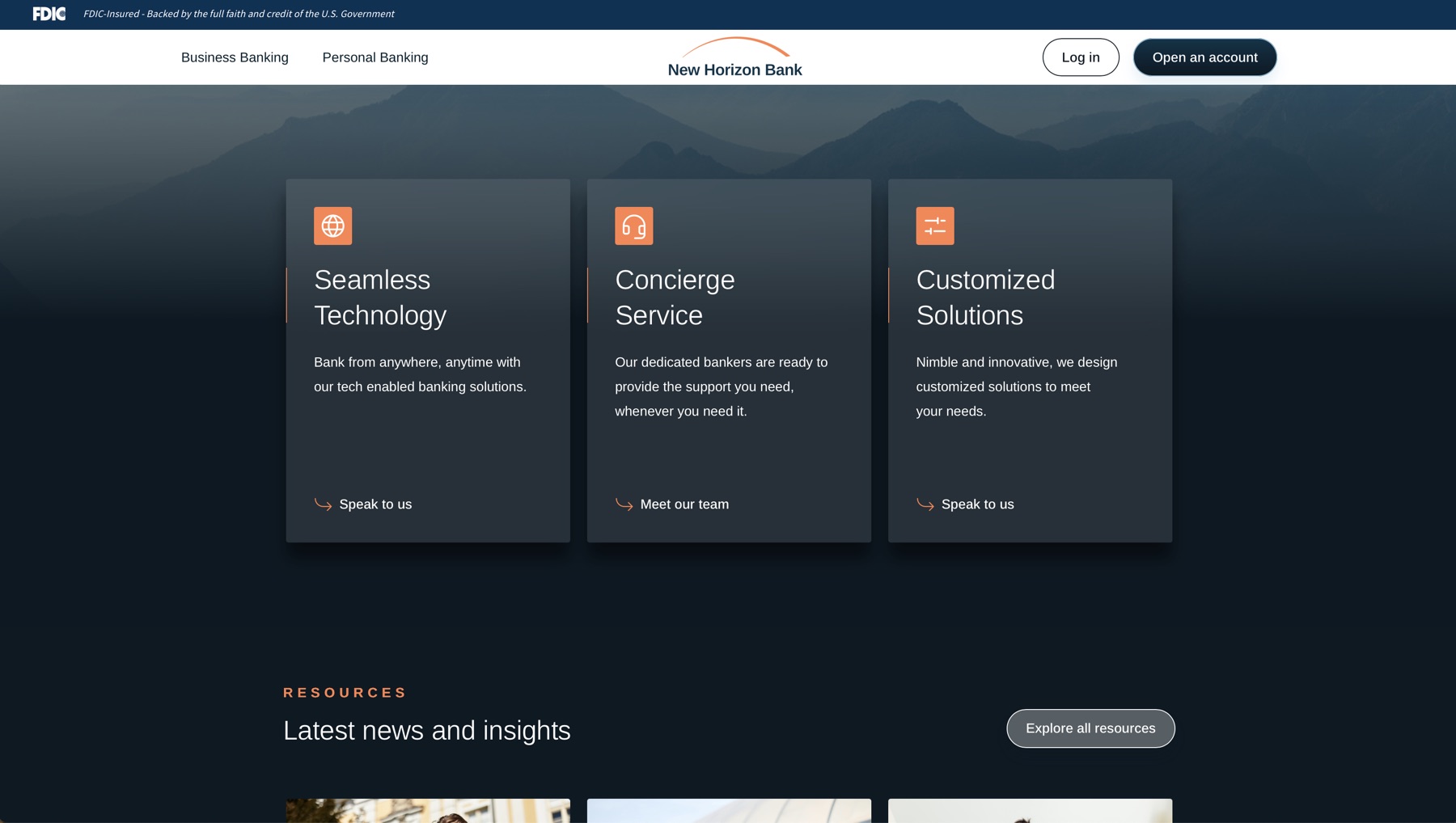Screen dimensions: 1456x823
Task: Open the middle resource article thumbnail
Action: coord(729,811)
